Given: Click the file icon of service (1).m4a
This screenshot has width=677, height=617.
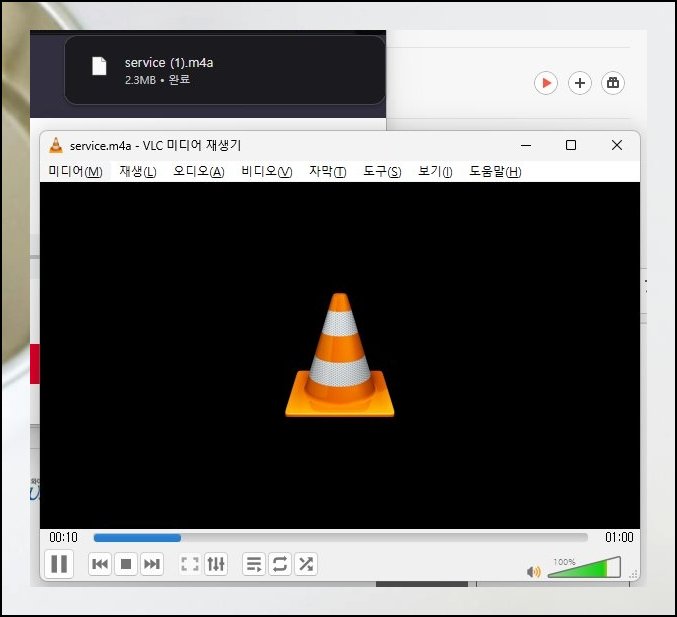Looking at the screenshot, I should click(99, 66).
